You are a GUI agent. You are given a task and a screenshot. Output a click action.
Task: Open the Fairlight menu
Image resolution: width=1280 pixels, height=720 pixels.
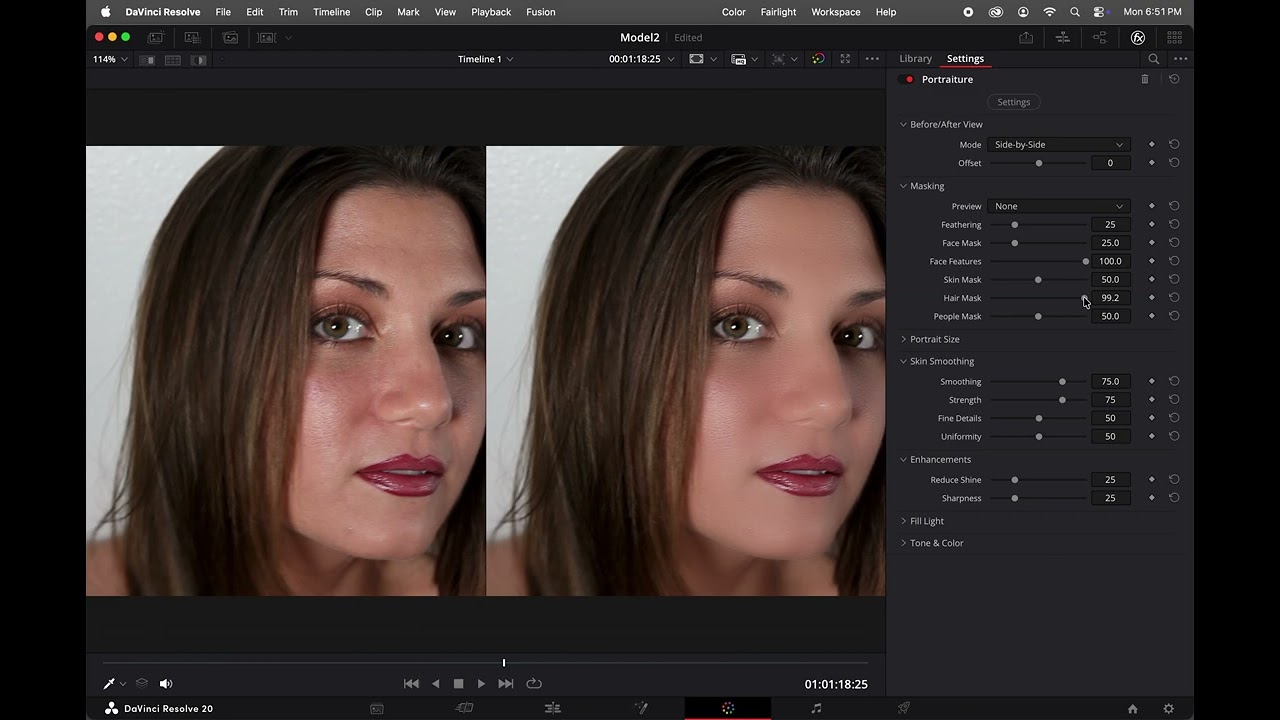coord(778,12)
